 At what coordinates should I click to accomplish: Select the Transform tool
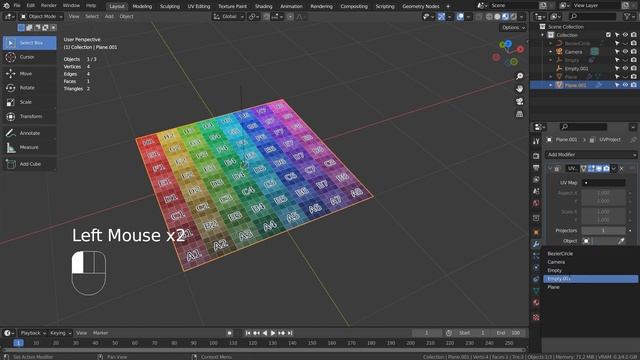(29, 116)
